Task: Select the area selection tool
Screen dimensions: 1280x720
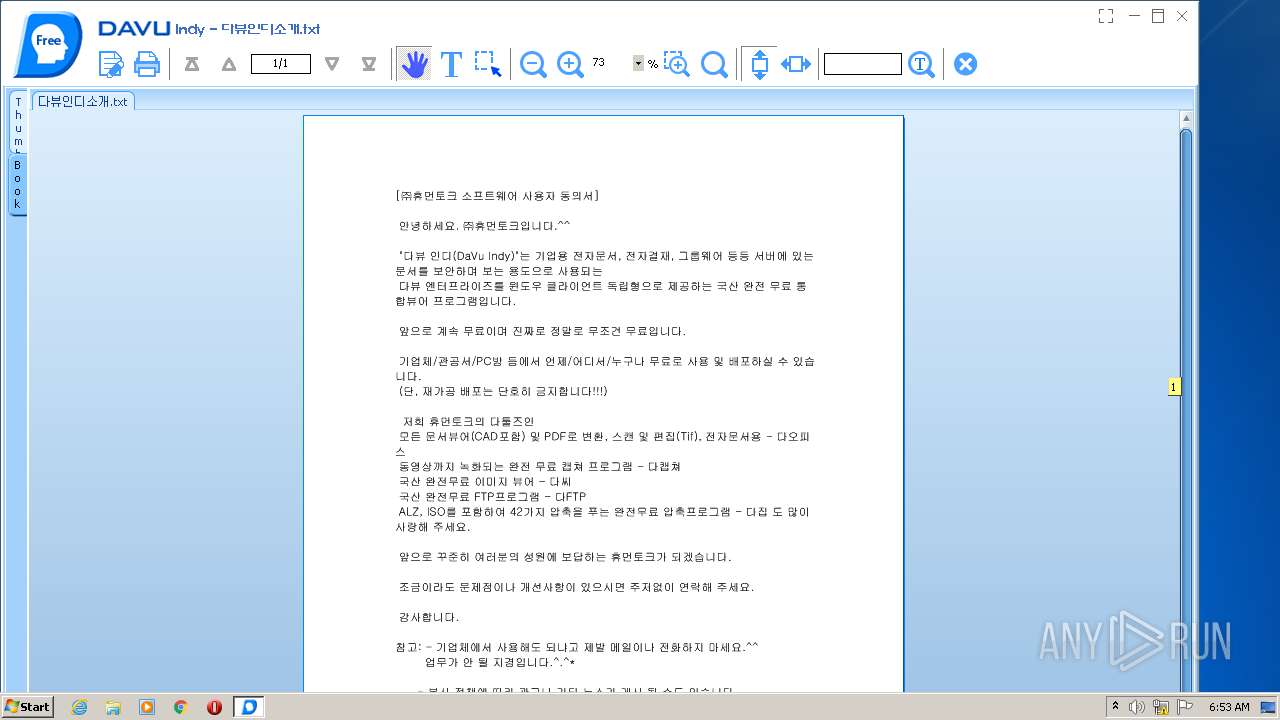Action: (488, 64)
